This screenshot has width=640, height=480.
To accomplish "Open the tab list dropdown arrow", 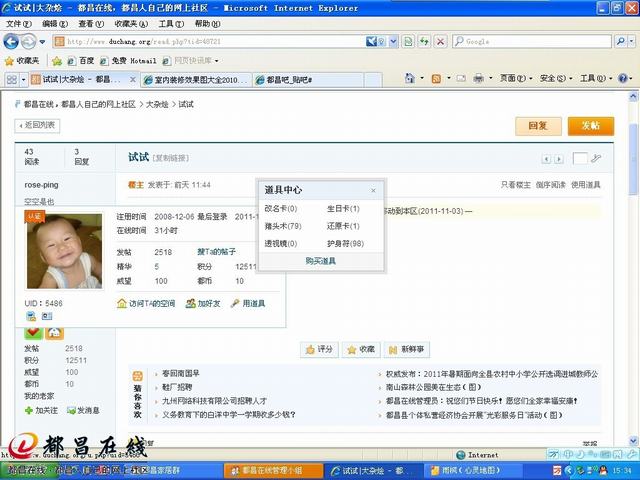I will click(x=23, y=79).
